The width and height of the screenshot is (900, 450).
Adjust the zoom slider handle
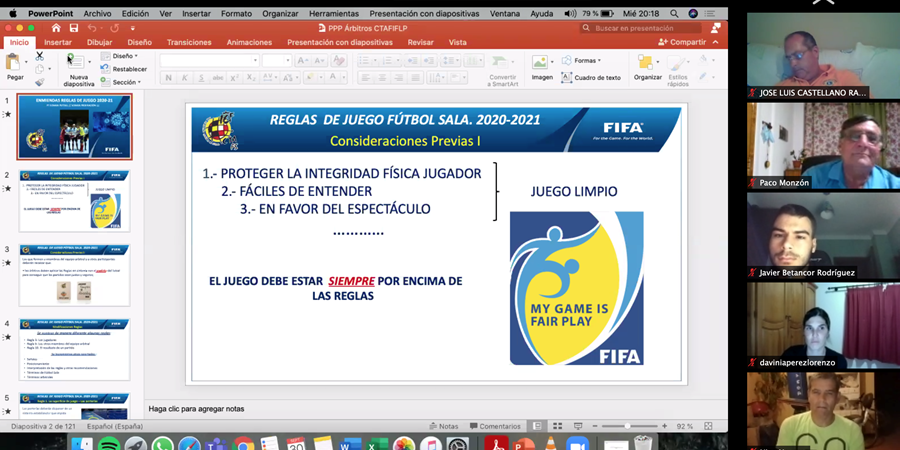pyautogui.click(x=627, y=426)
